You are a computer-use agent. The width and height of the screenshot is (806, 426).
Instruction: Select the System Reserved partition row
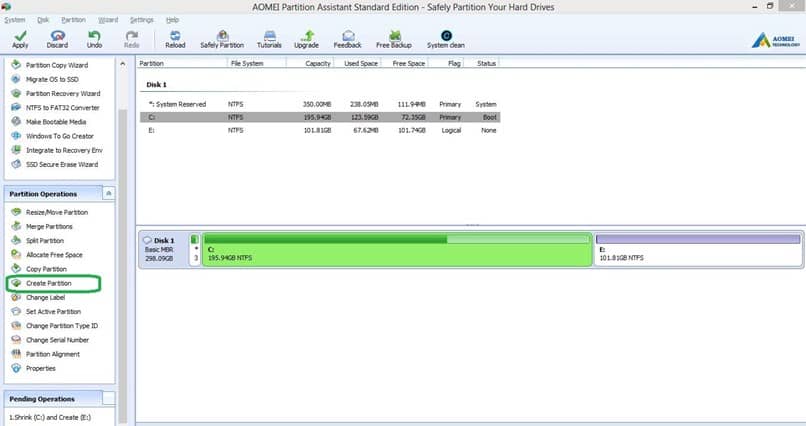[x=320, y=104]
